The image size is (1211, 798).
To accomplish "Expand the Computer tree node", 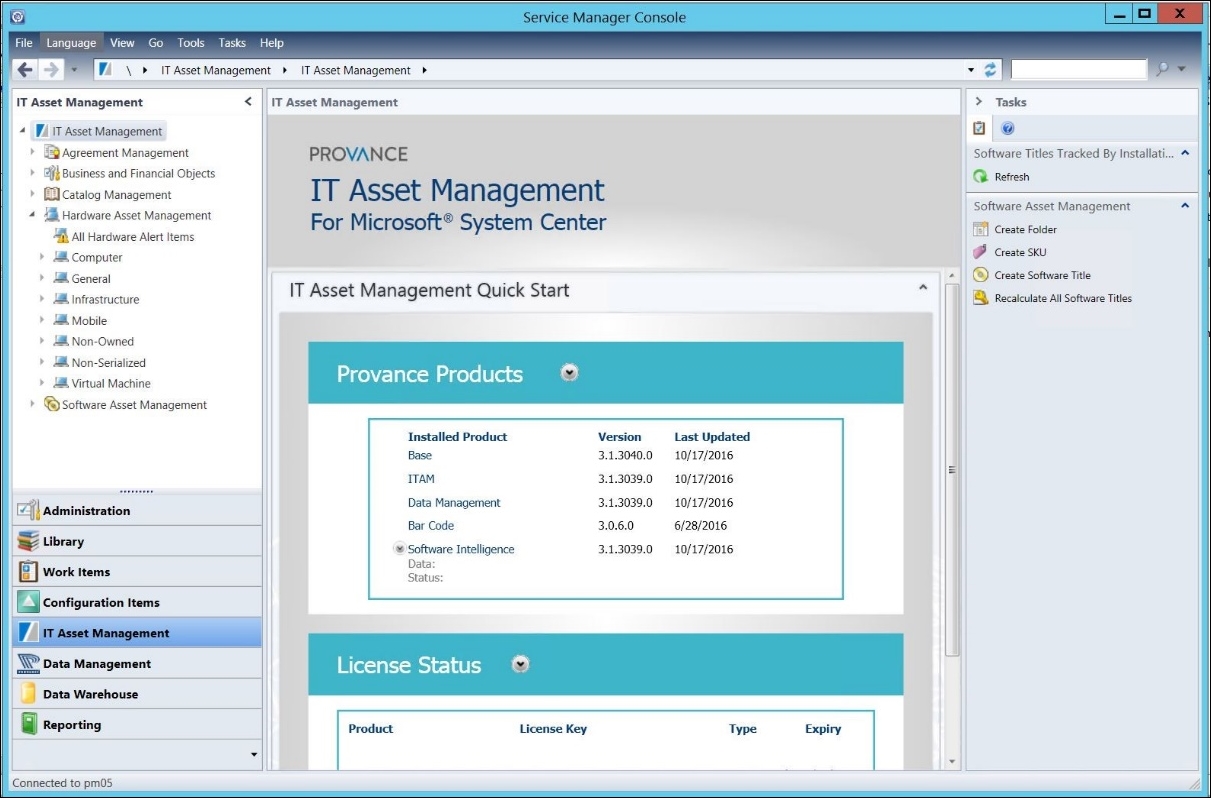I will [x=42, y=257].
